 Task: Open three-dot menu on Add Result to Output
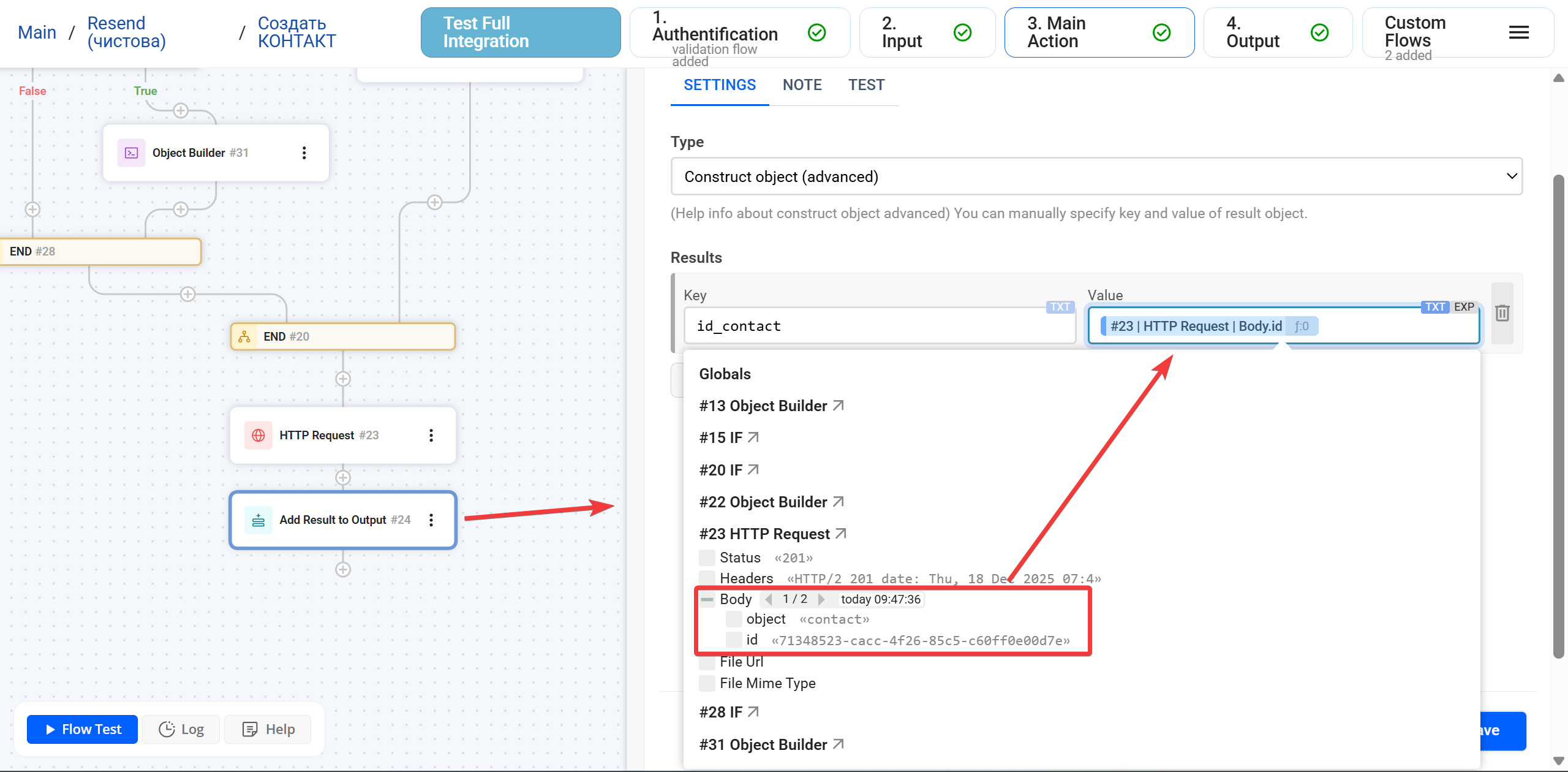point(431,520)
